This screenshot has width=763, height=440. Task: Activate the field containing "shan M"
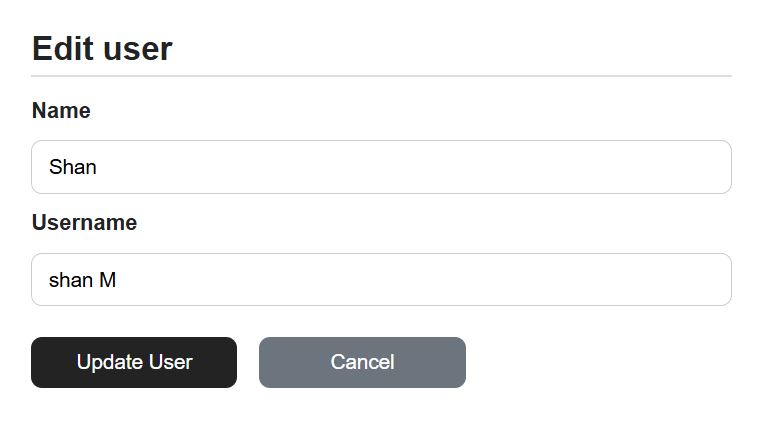pos(381,280)
